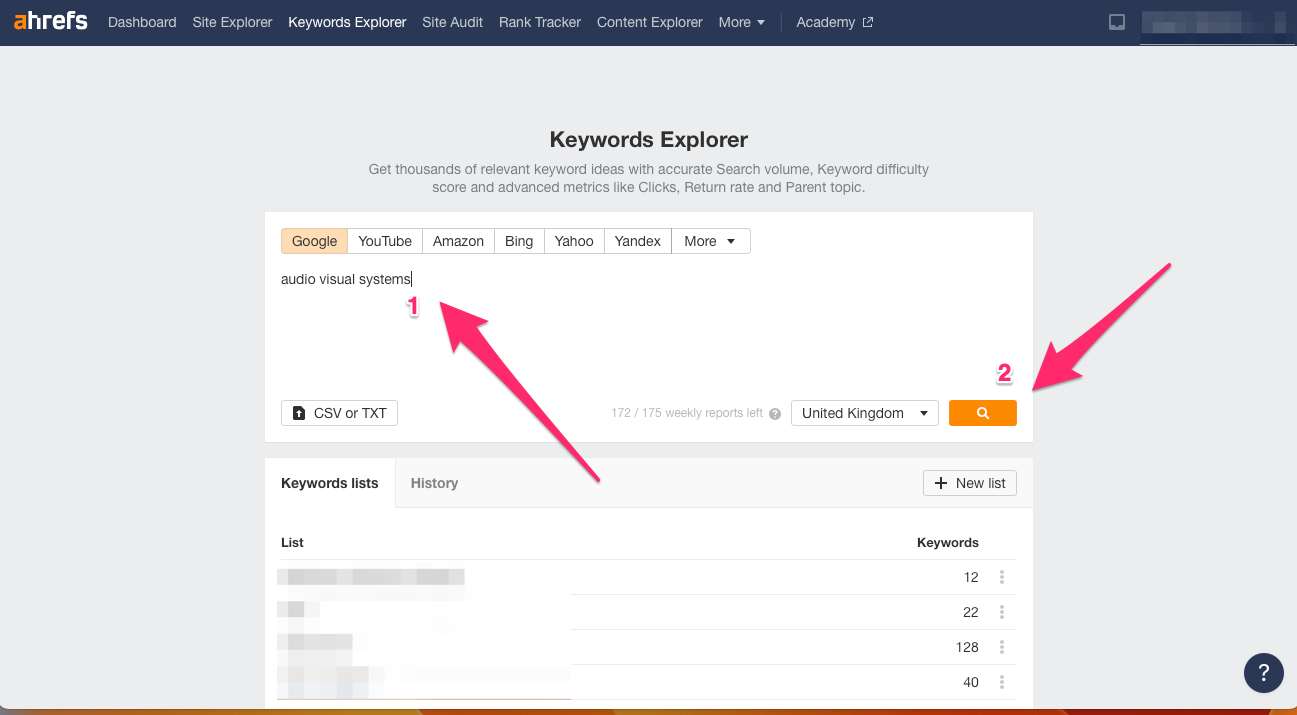
Task: Select the Keywords lists tab
Action: point(330,483)
